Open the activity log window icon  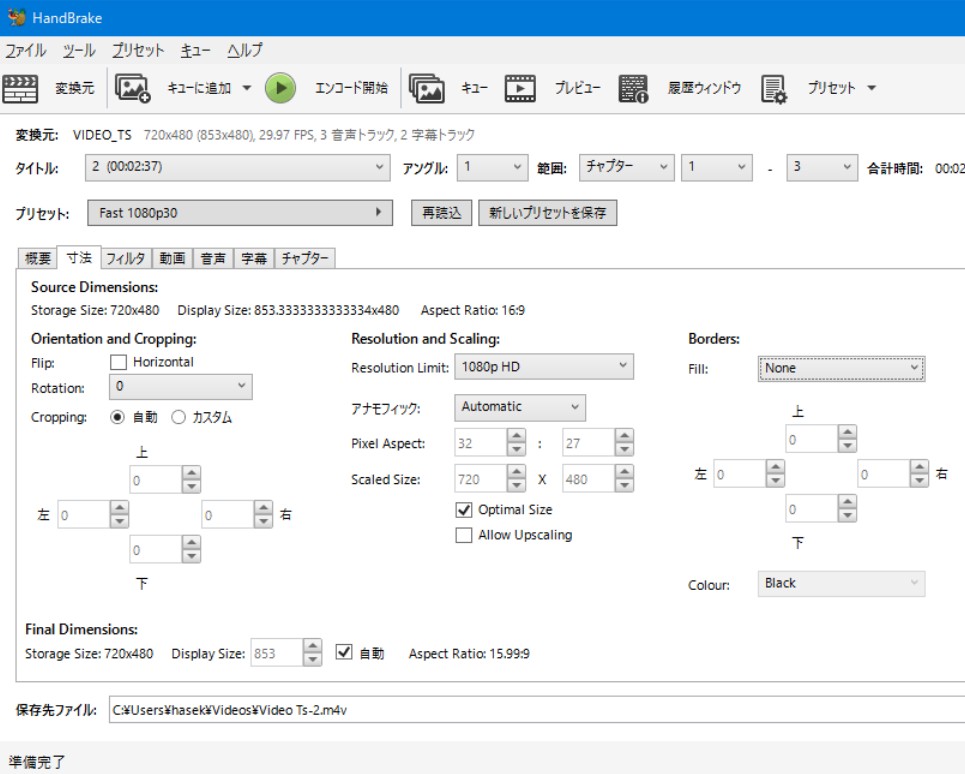[x=633, y=88]
